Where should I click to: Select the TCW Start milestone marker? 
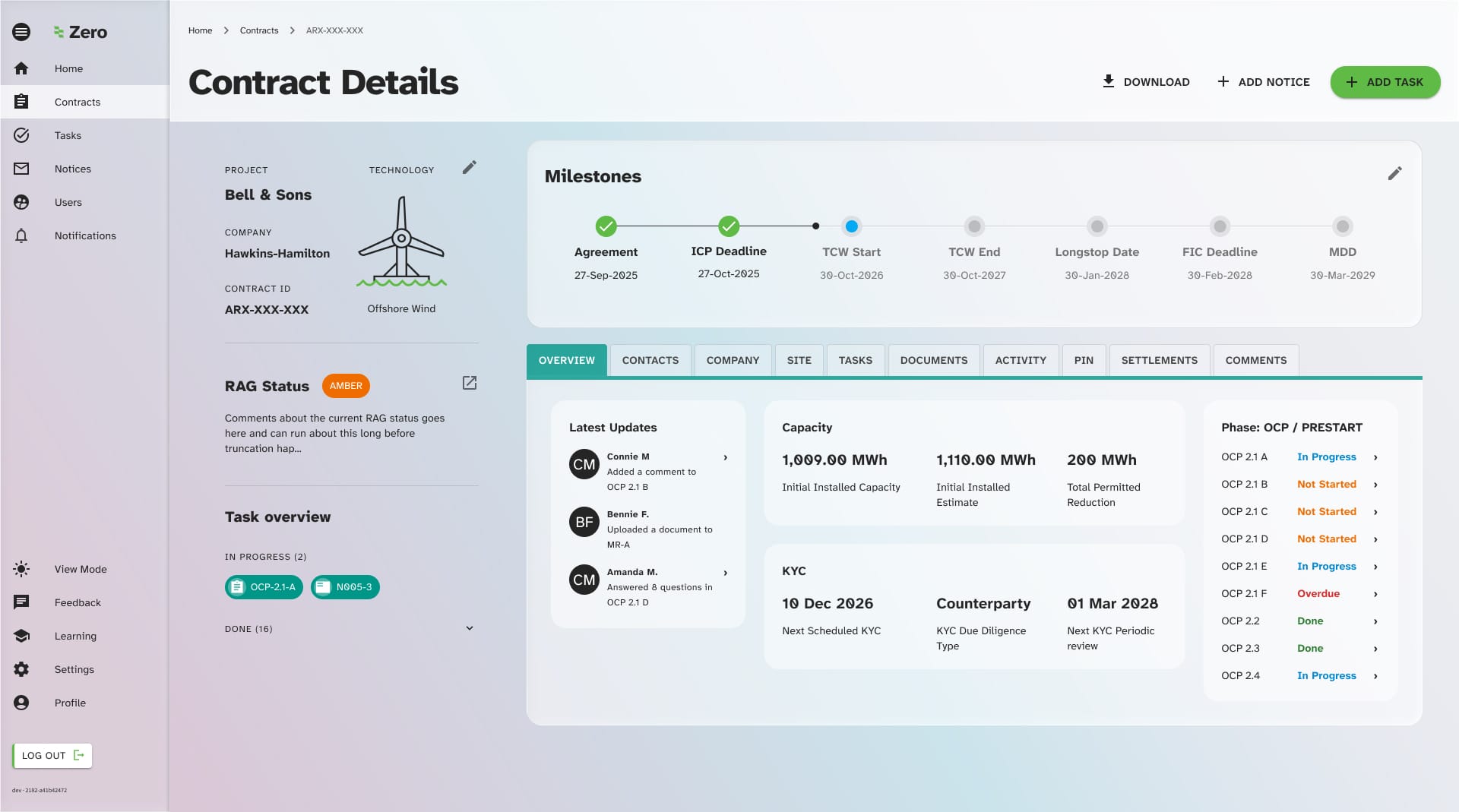(851, 226)
